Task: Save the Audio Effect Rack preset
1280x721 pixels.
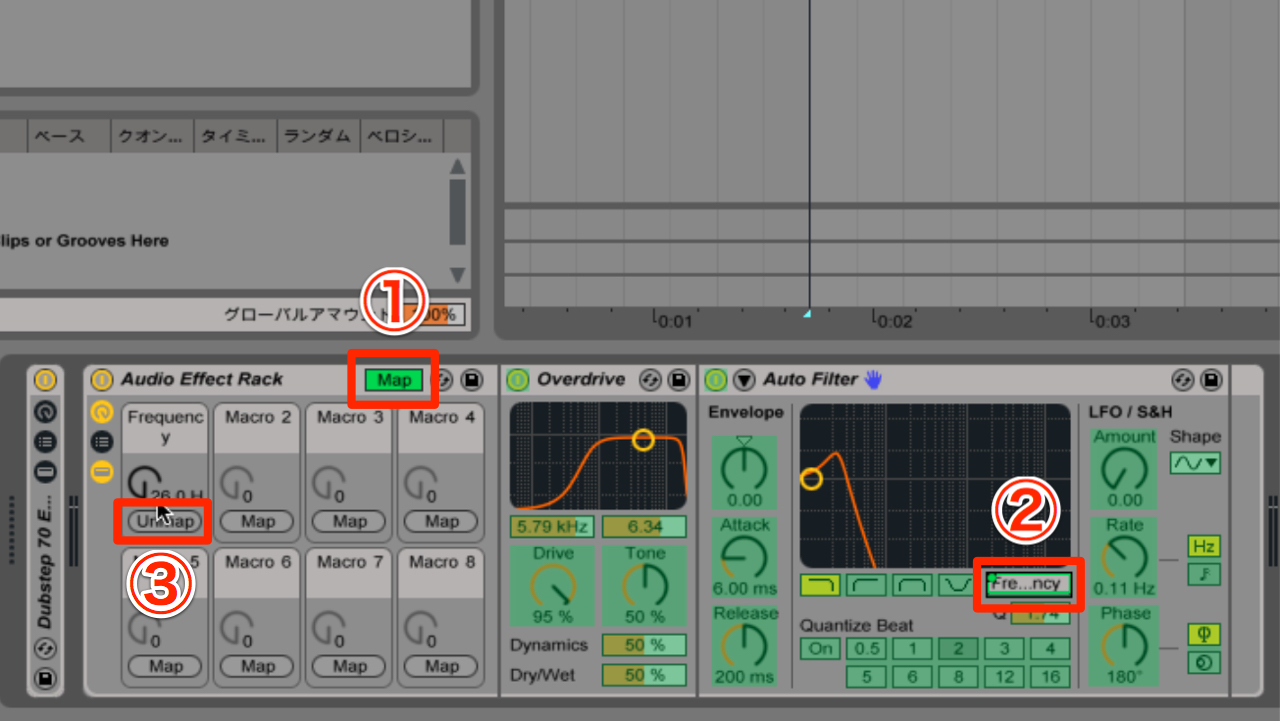Action: pos(471,380)
